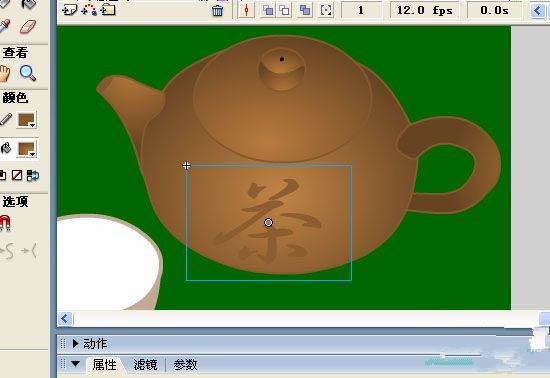This screenshot has width=550, height=378.
Task: Collapse the Properties panel triangle
Action: coord(75,364)
